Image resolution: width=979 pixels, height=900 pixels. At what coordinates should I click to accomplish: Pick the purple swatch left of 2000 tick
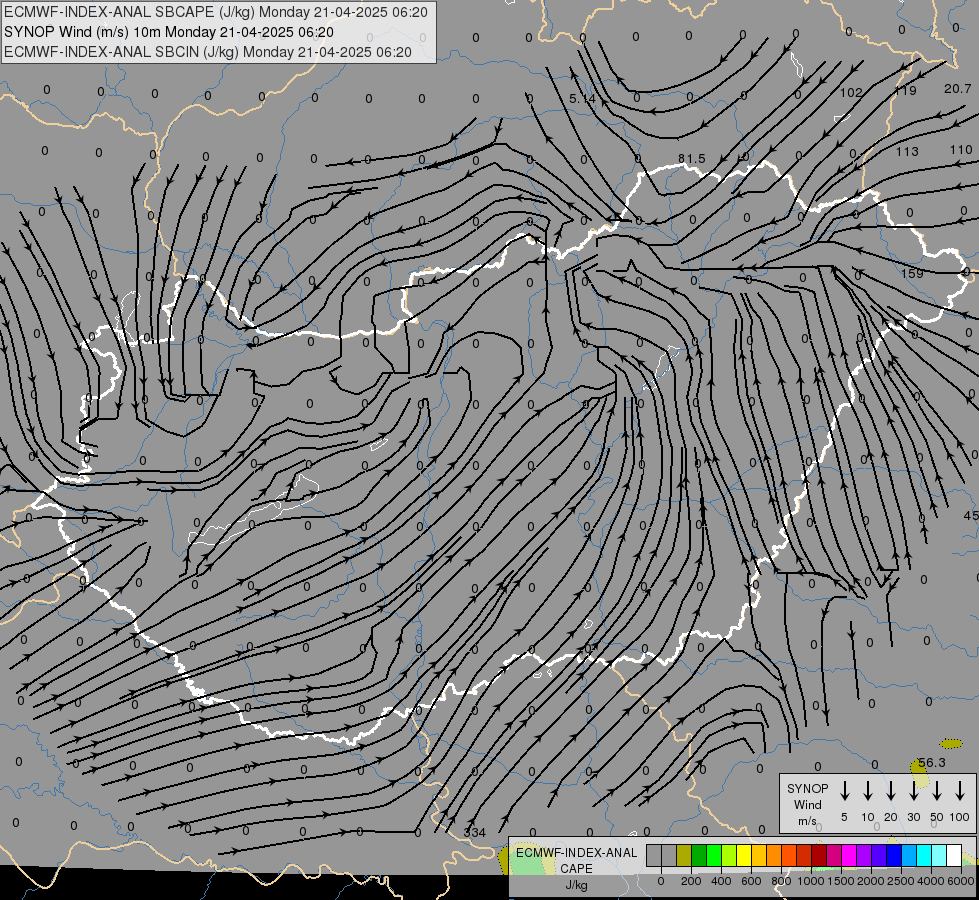[863, 856]
